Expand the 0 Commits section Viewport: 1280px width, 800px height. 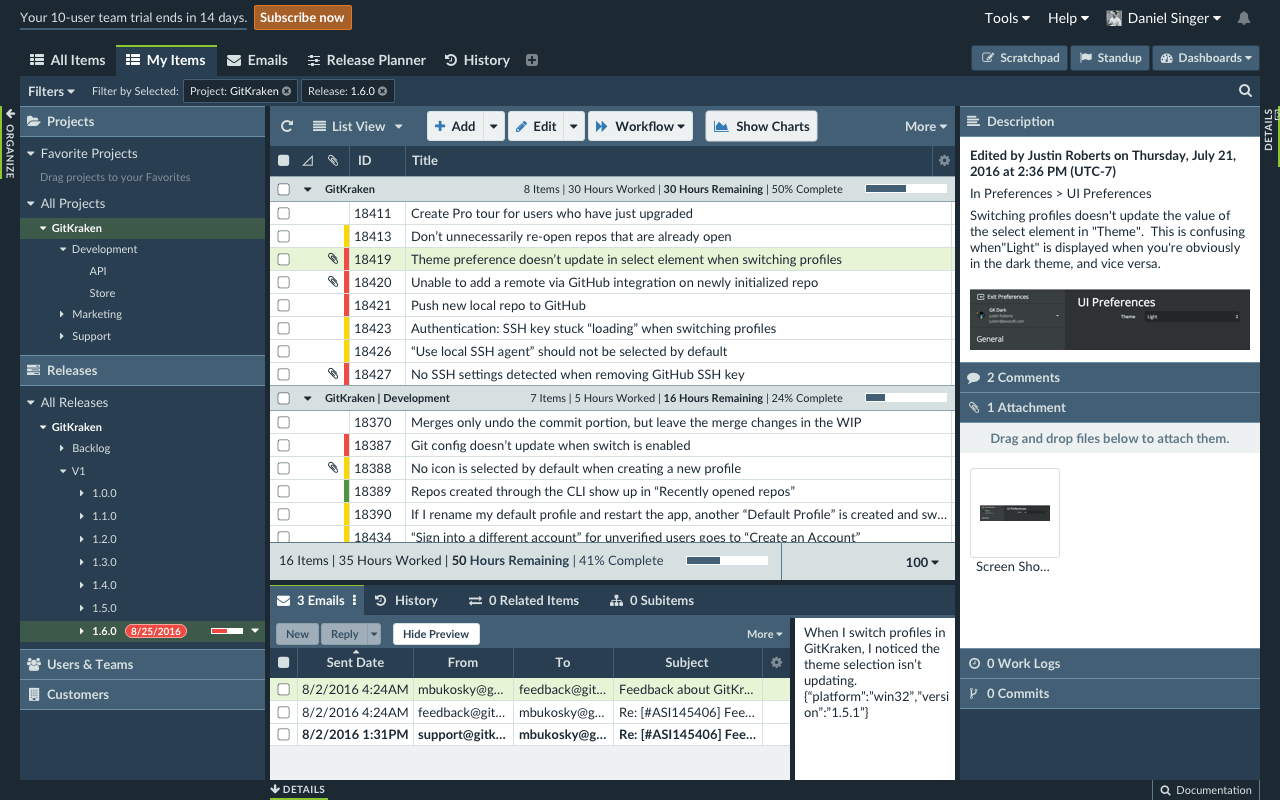point(1109,693)
